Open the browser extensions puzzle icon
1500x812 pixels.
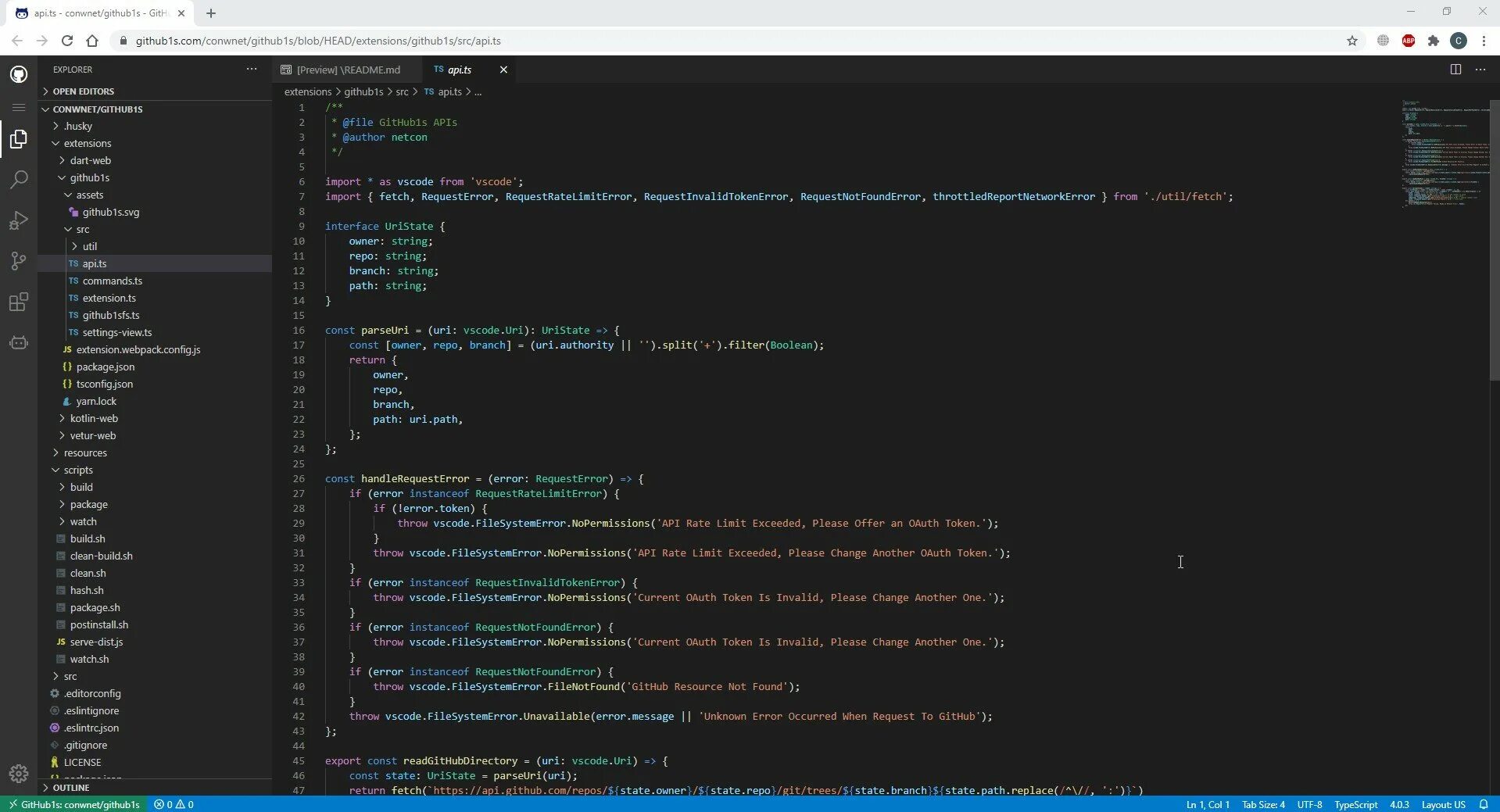(x=1434, y=41)
